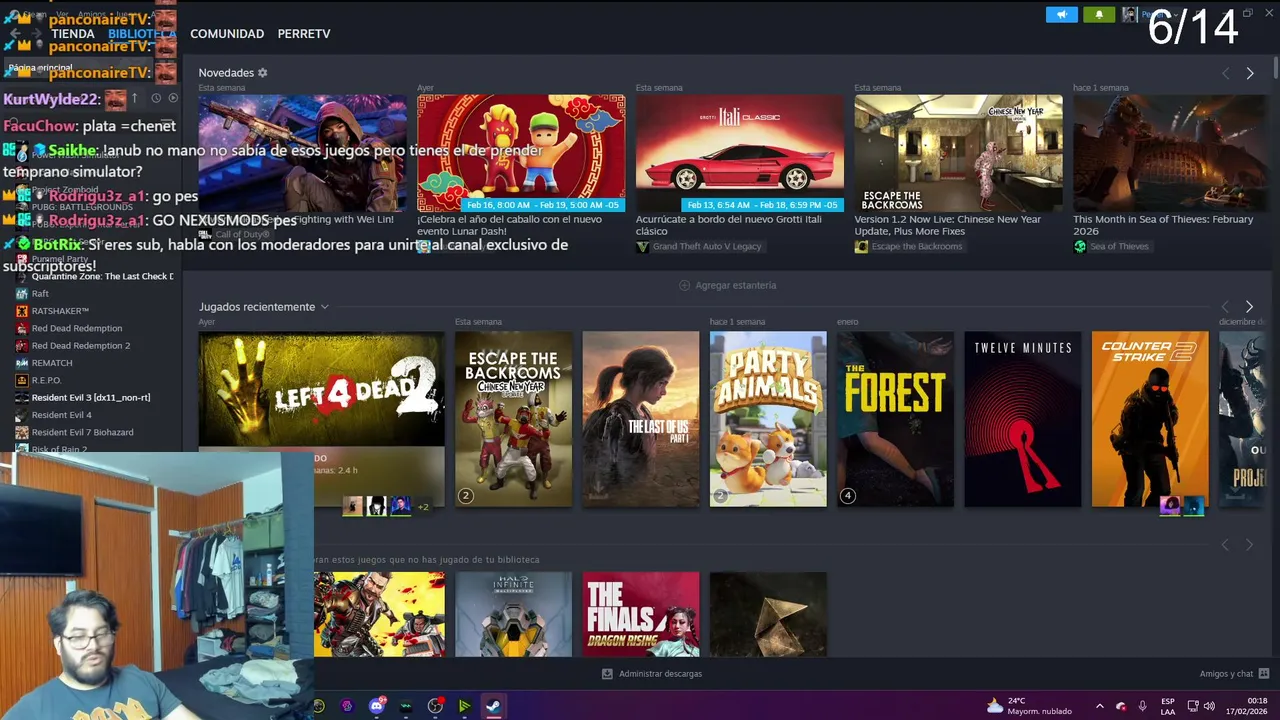
Task: Click the profile avatar in the header
Action: click(x=1129, y=14)
